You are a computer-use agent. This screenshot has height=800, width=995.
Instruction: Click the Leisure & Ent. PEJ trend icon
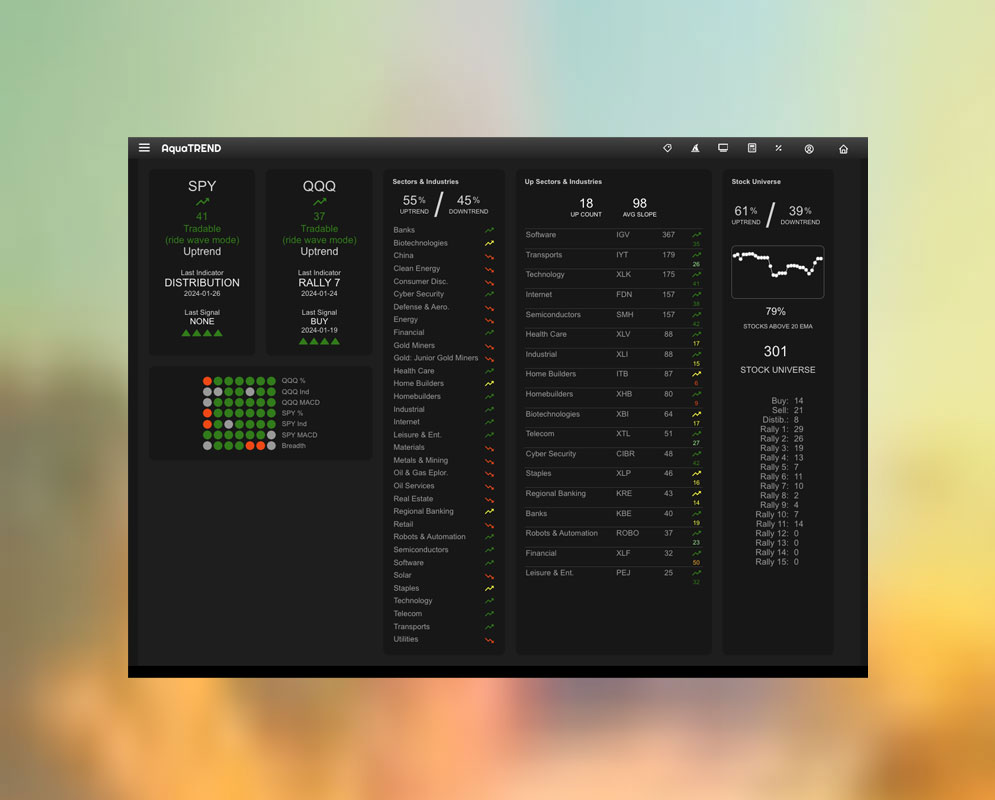(696, 573)
